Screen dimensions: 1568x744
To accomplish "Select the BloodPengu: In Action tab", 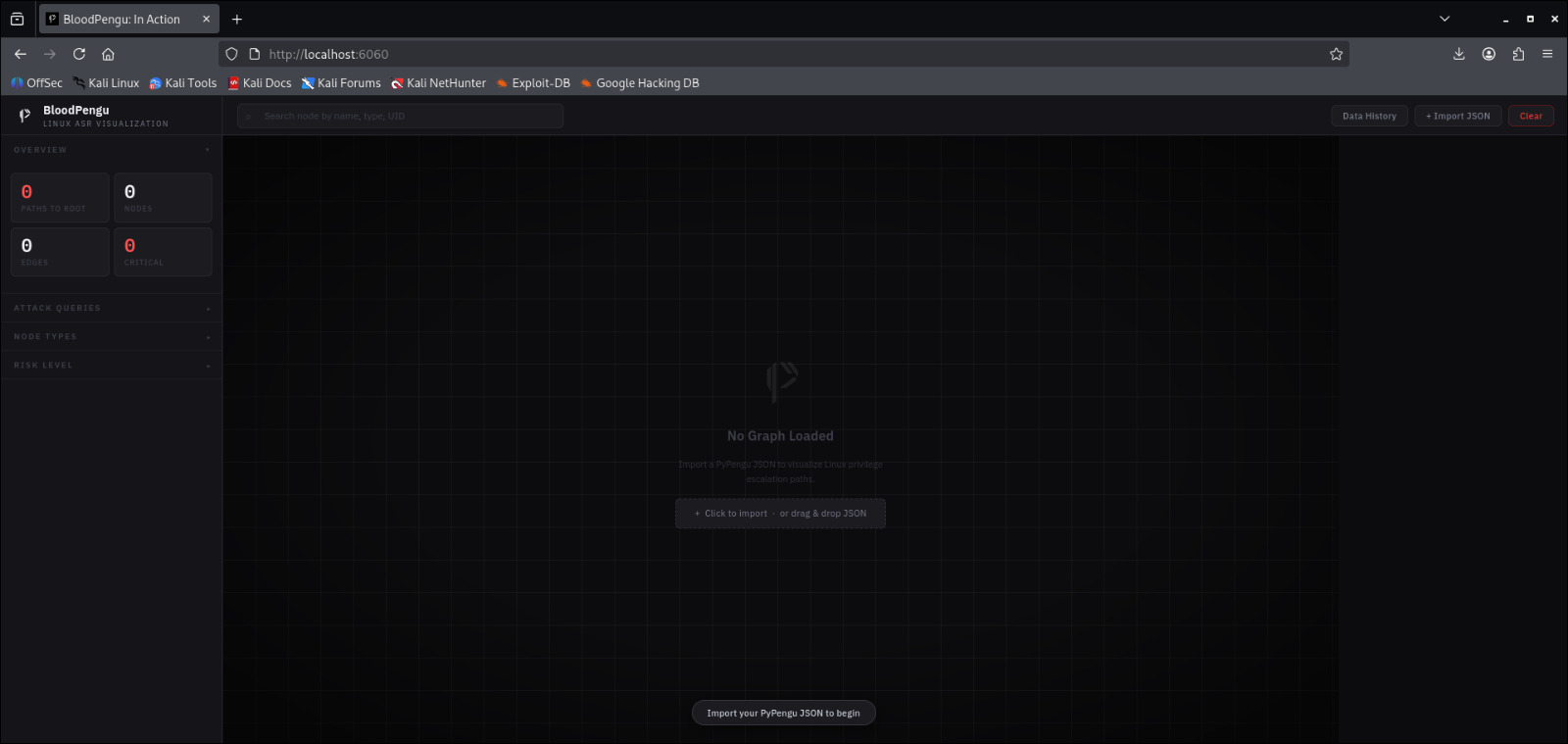I will click(x=122, y=19).
